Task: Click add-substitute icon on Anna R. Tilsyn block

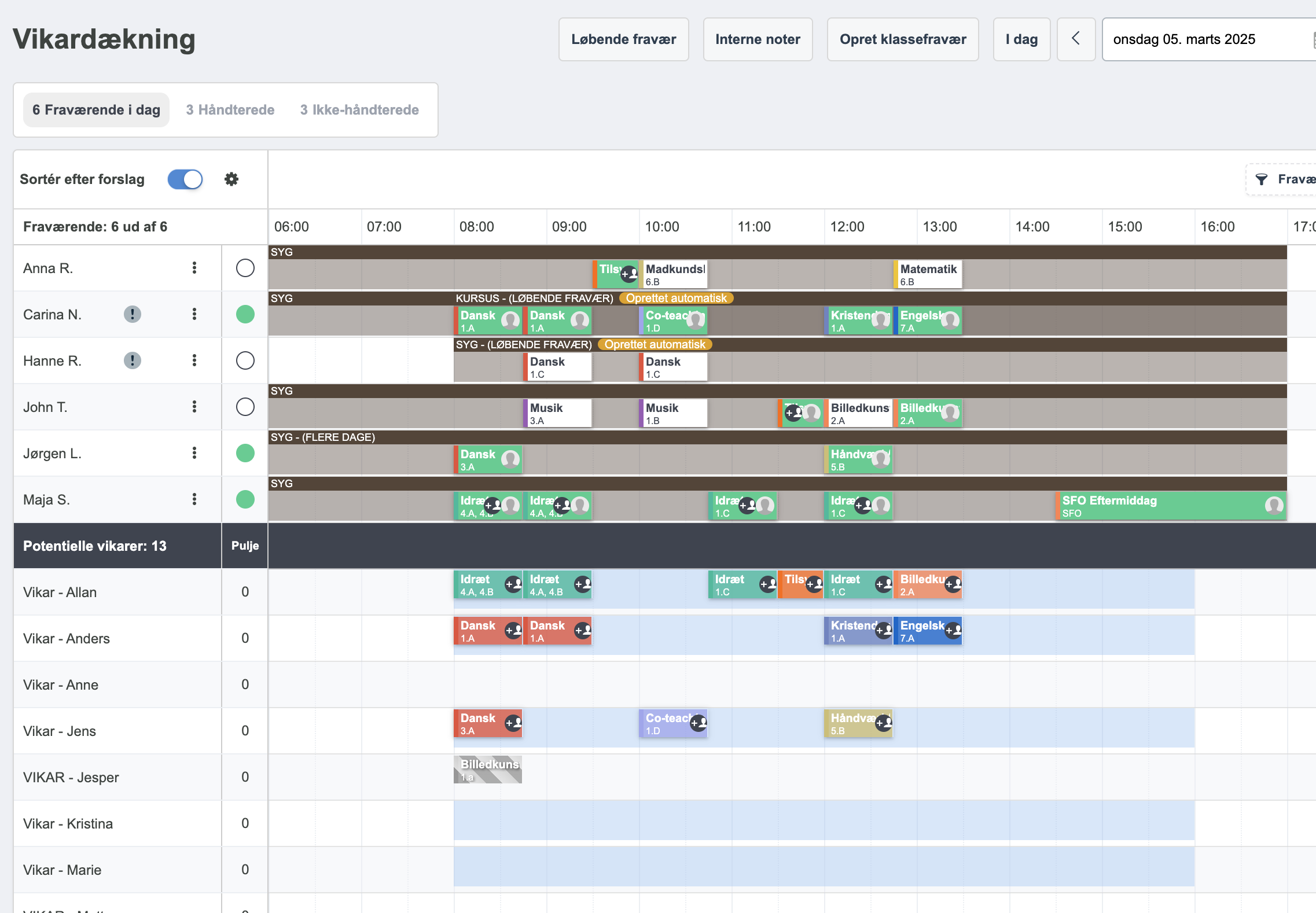Action: (629, 273)
